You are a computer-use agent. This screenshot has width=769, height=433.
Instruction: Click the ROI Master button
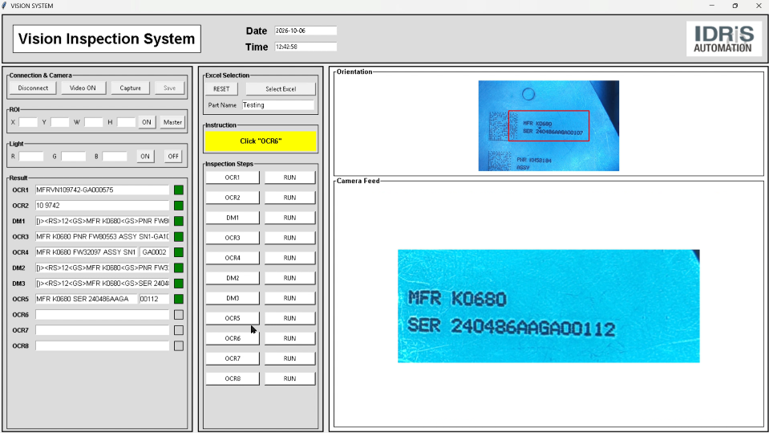coord(173,122)
